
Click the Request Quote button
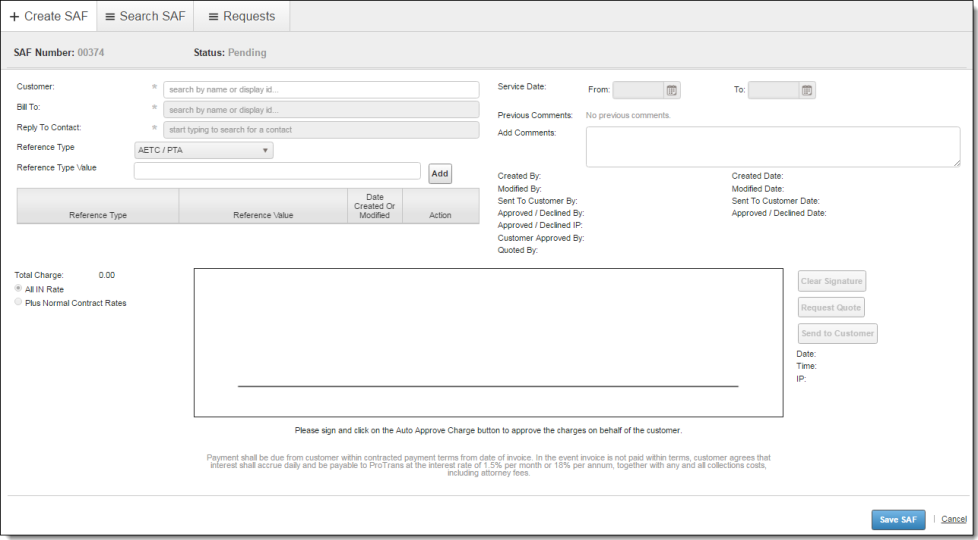pos(831,307)
